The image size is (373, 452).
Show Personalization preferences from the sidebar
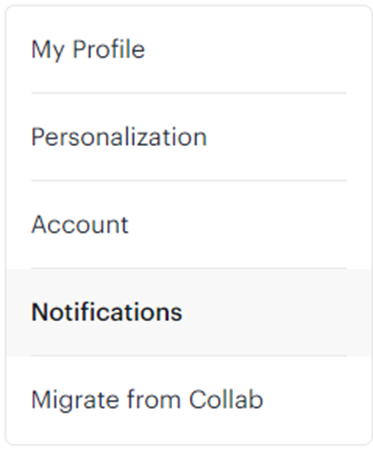pos(189,137)
